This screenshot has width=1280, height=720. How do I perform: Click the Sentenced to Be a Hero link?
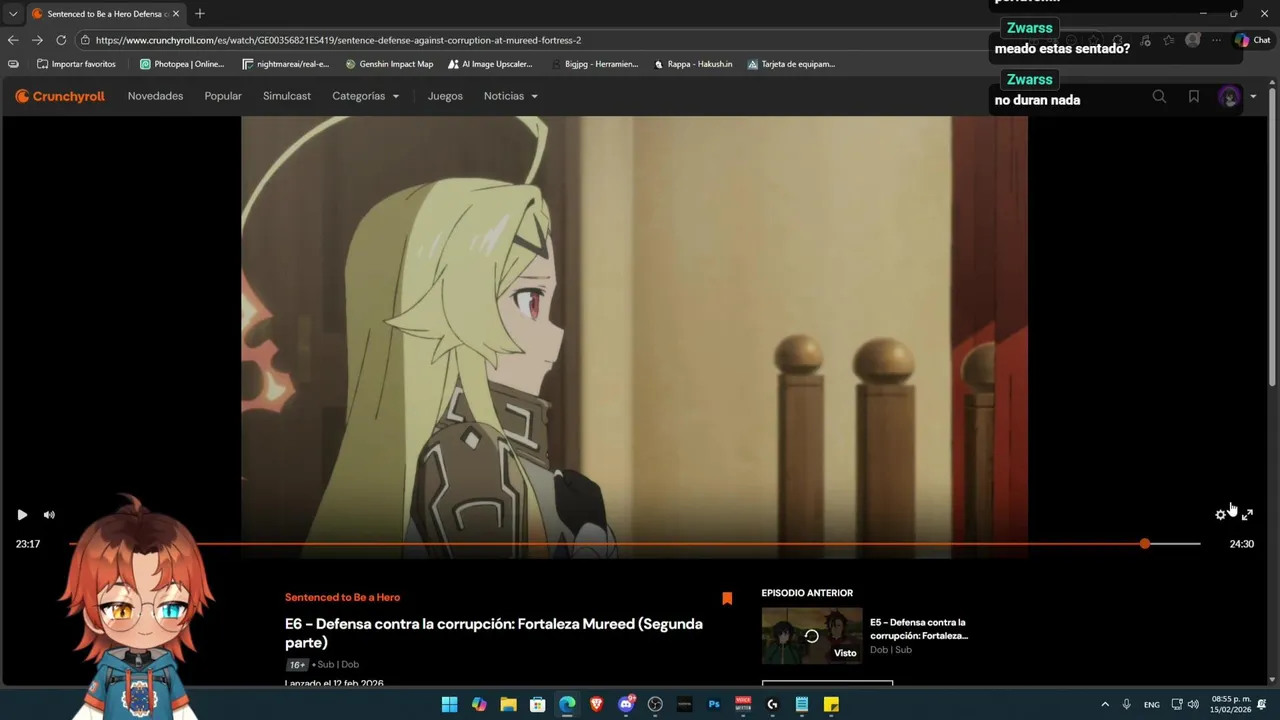(x=342, y=597)
